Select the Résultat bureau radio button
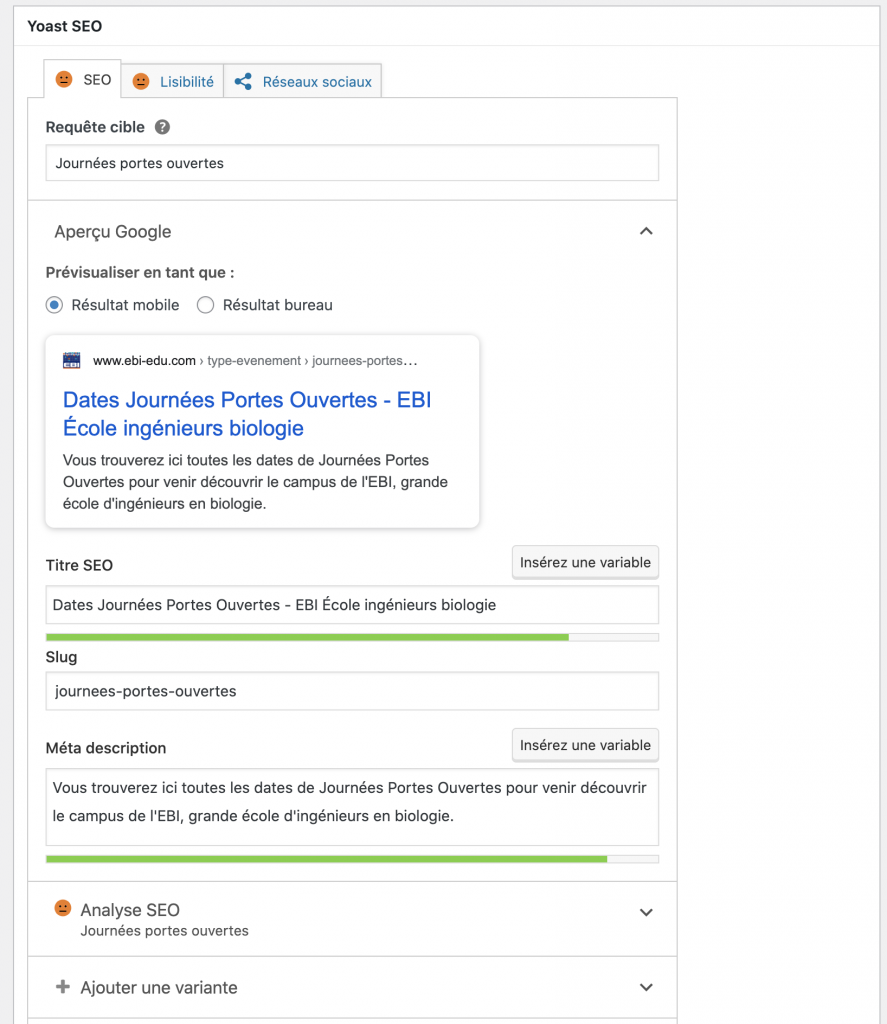 click(x=206, y=305)
